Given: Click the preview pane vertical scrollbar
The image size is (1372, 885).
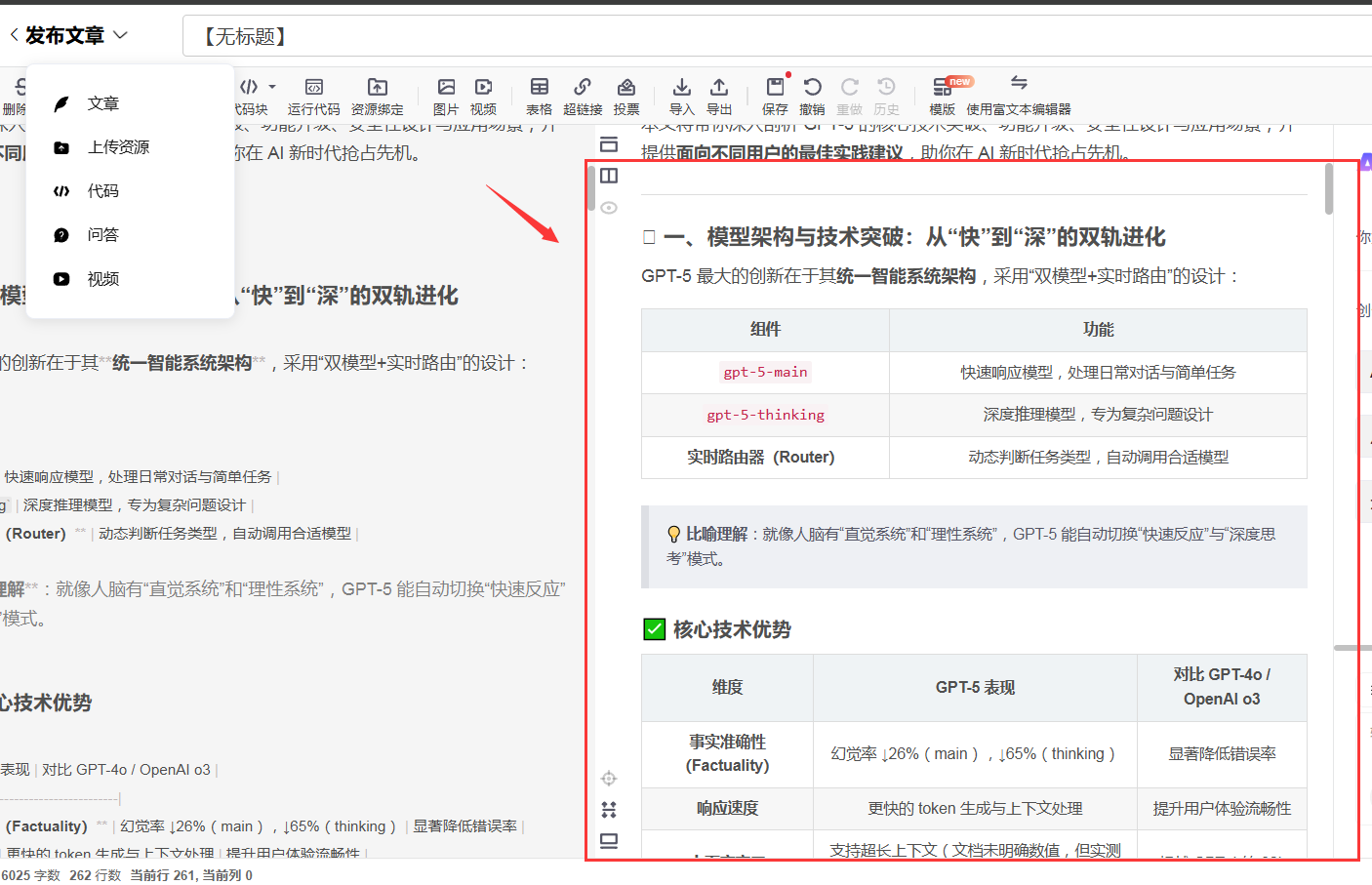Looking at the screenshot, I should [1329, 189].
